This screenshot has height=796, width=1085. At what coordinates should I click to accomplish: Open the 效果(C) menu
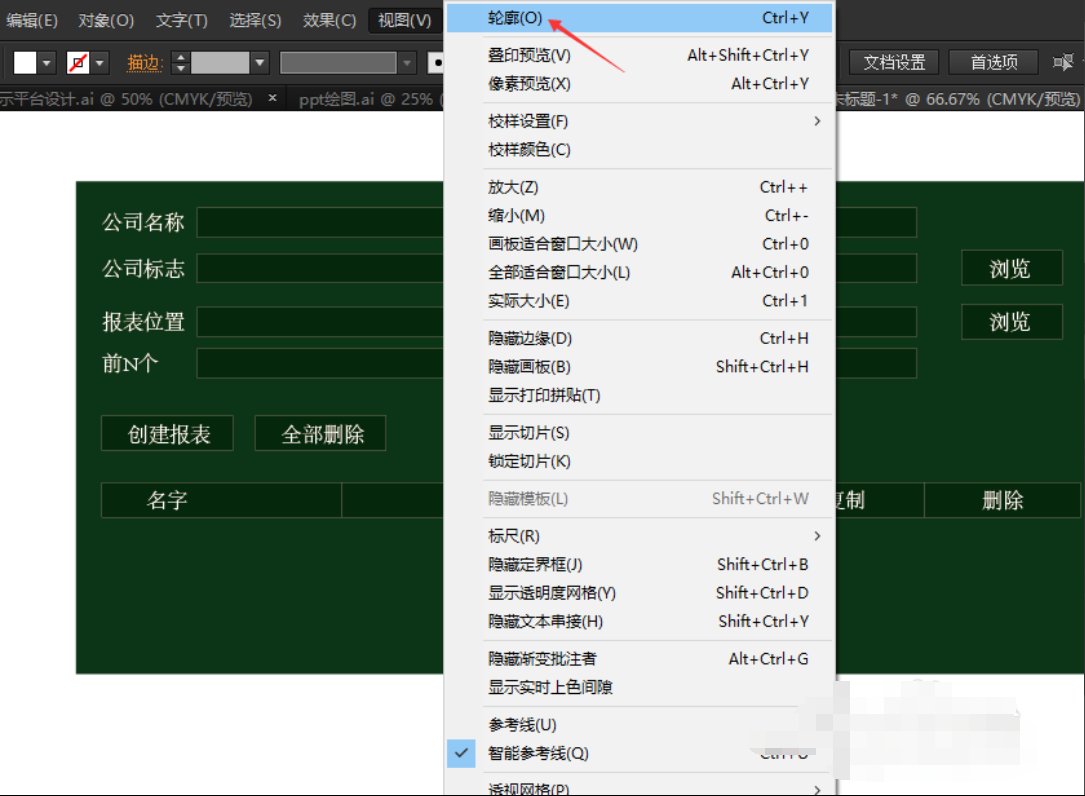click(x=329, y=20)
